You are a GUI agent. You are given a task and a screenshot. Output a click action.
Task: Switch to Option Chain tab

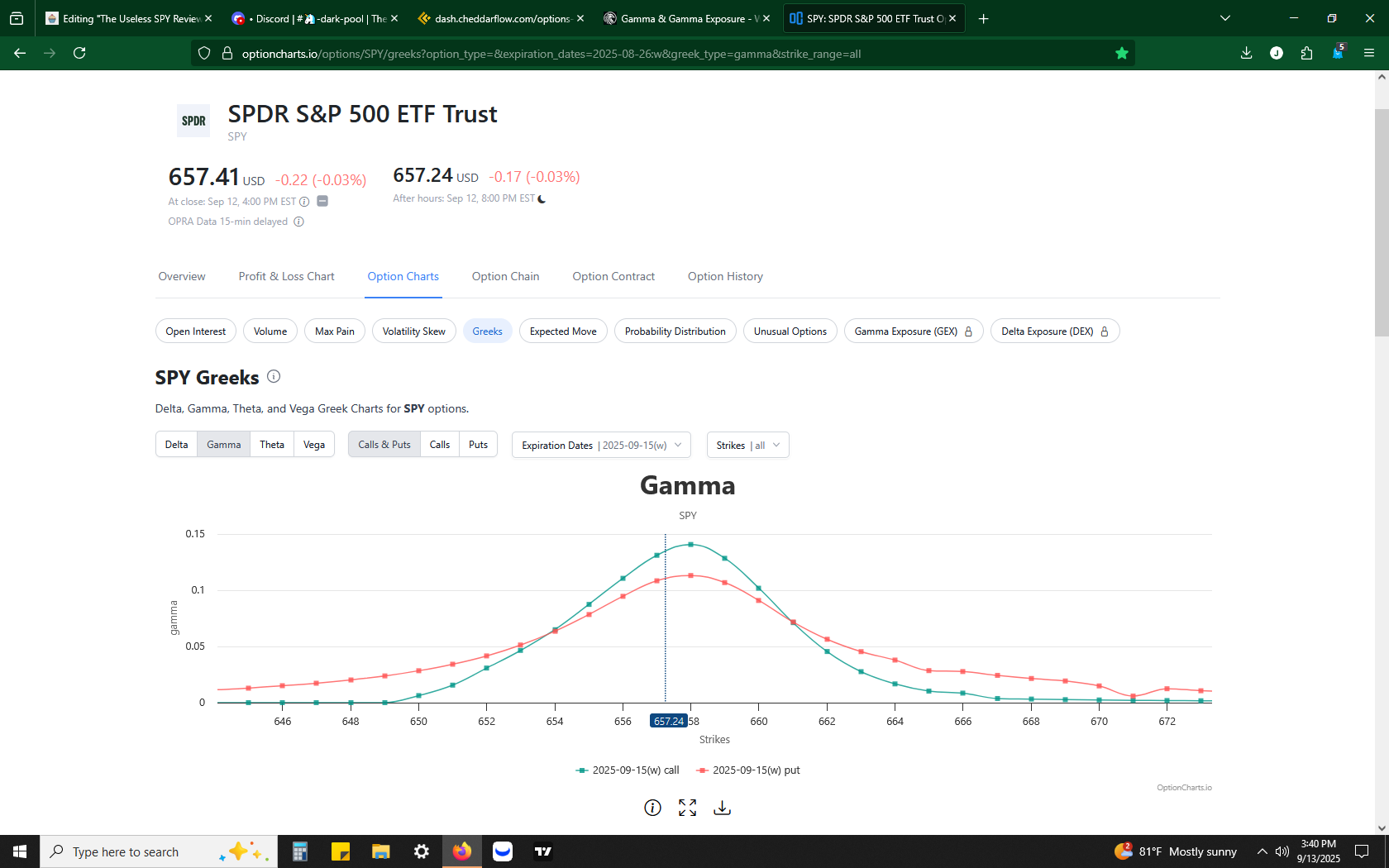pos(505,276)
